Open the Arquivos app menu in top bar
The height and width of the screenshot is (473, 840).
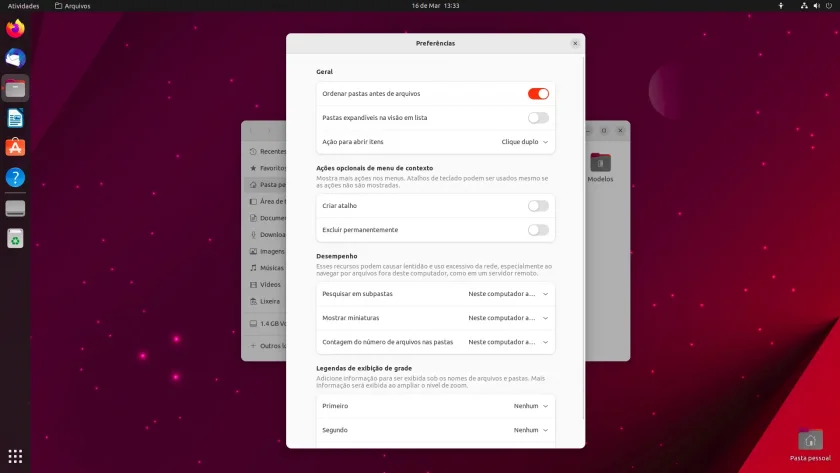(72, 5)
